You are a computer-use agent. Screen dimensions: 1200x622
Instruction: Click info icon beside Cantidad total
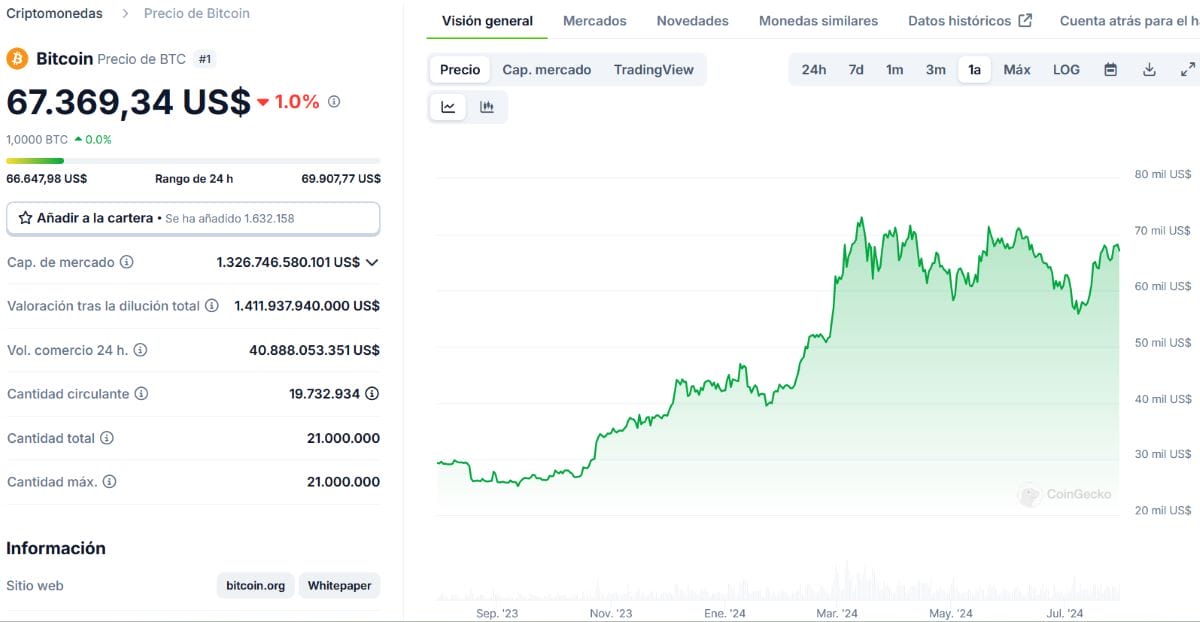(x=107, y=438)
